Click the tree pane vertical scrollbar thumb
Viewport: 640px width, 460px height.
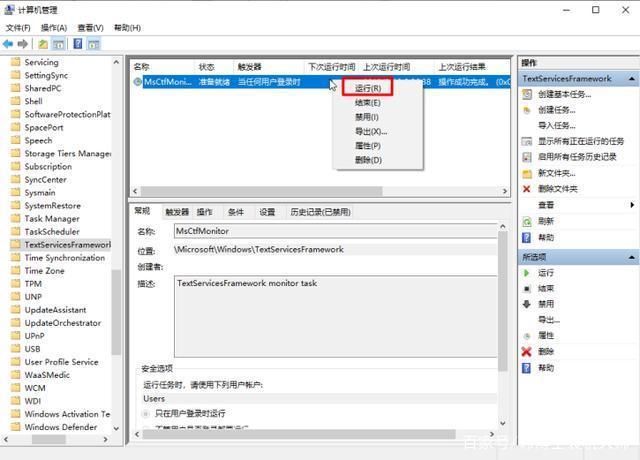[116, 312]
